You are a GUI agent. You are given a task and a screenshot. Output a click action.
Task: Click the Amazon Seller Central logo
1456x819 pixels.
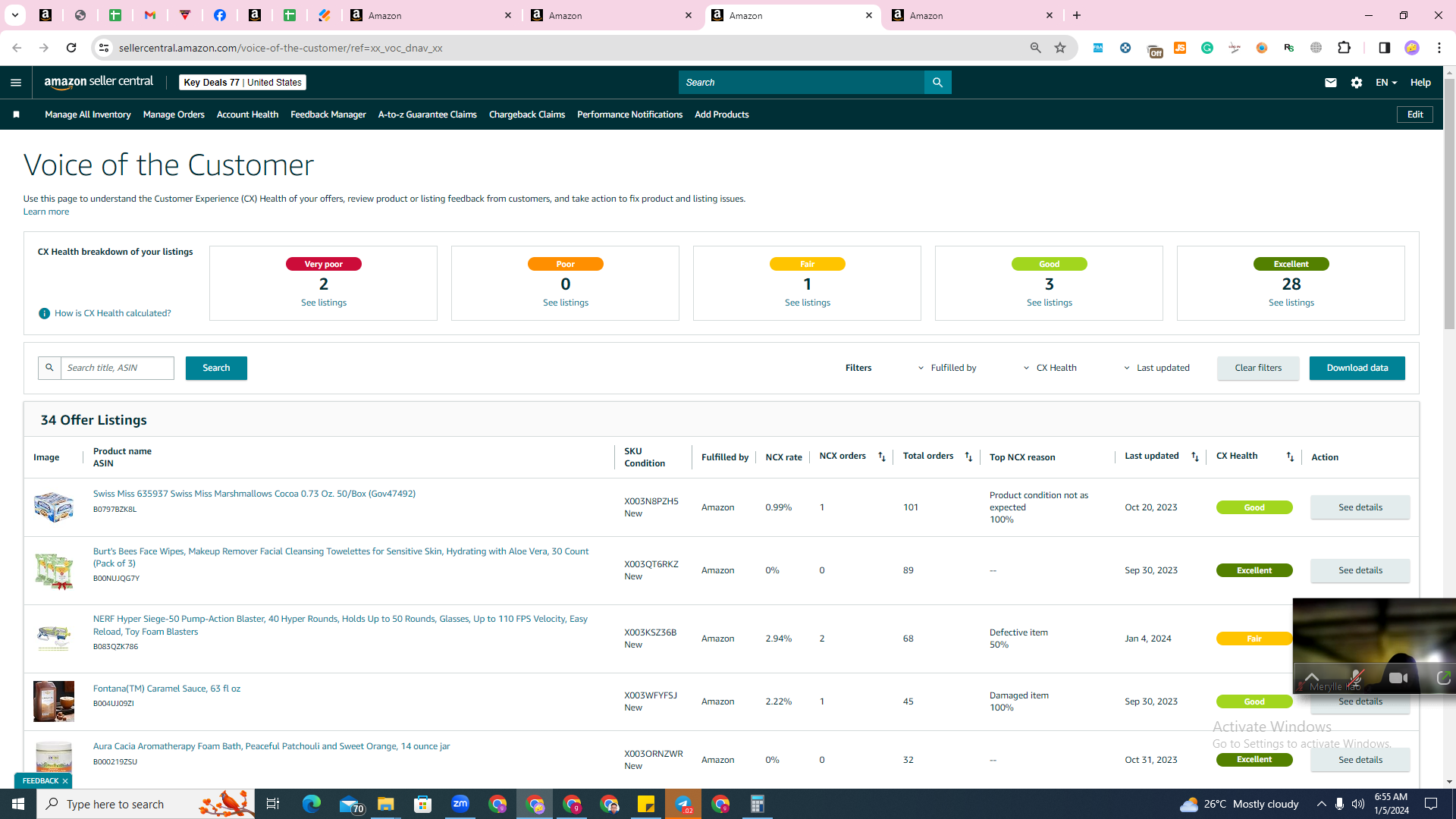pos(99,82)
